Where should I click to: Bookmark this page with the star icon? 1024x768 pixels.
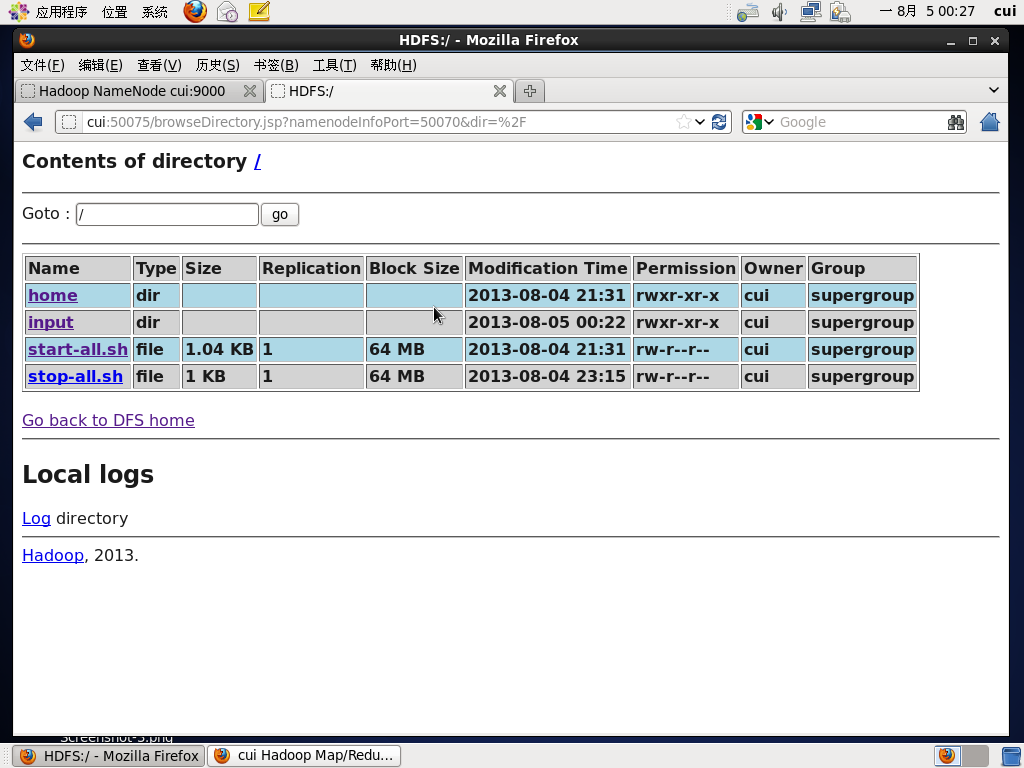pyautogui.click(x=683, y=122)
